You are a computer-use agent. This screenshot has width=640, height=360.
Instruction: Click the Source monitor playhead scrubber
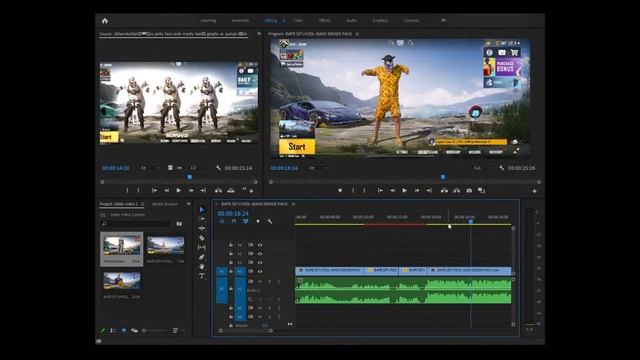(x=189, y=177)
